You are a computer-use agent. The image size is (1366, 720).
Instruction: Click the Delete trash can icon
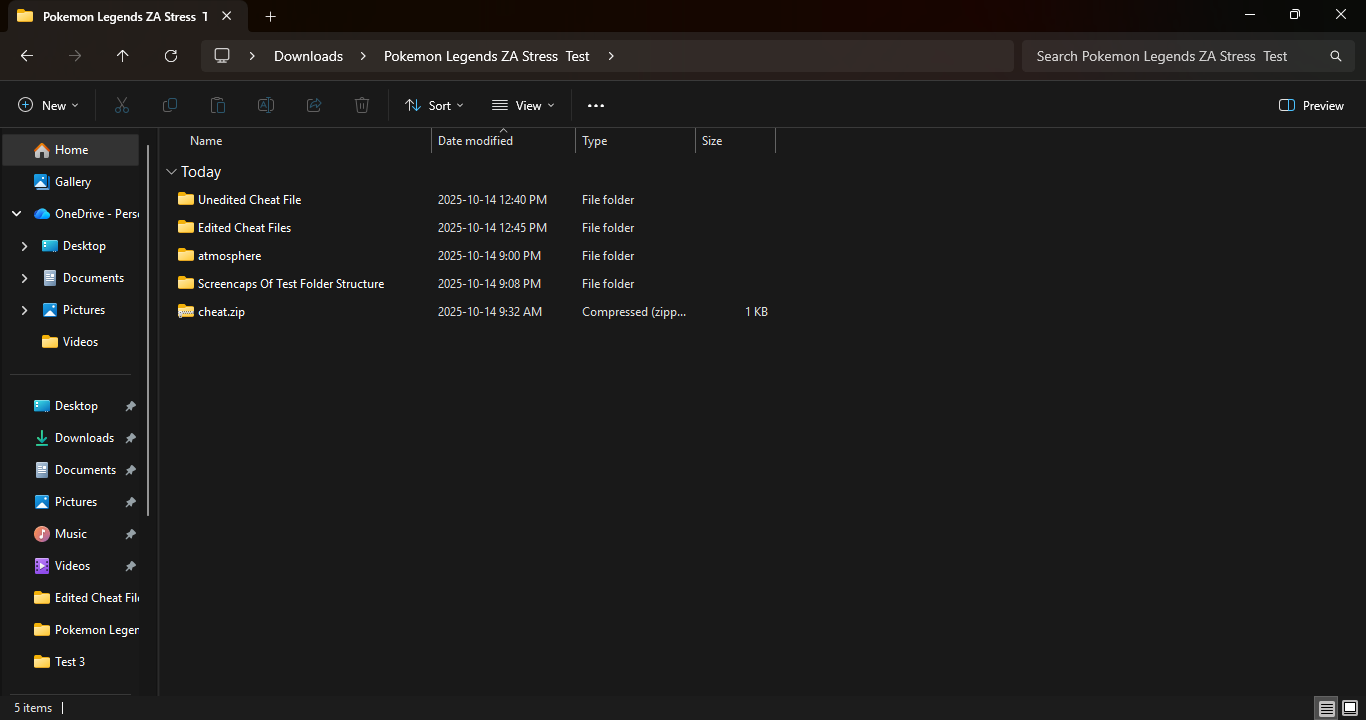pyautogui.click(x=362, y=105)
